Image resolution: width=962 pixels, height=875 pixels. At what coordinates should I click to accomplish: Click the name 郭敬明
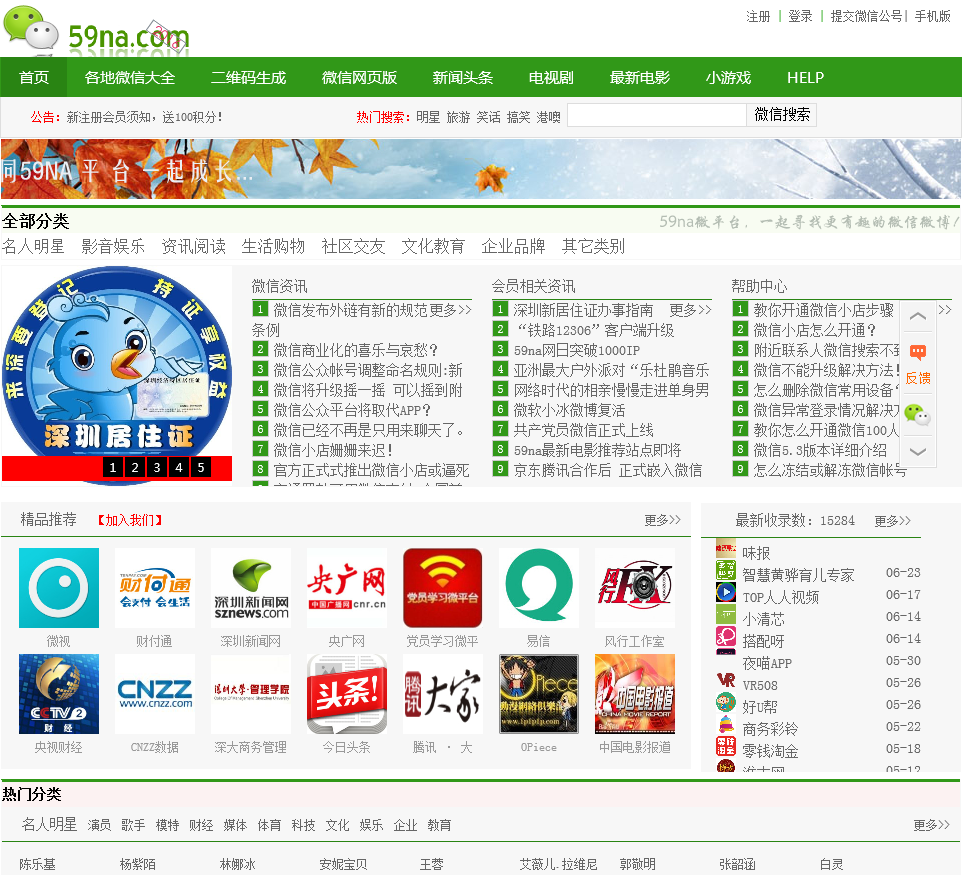coord(637,865)
